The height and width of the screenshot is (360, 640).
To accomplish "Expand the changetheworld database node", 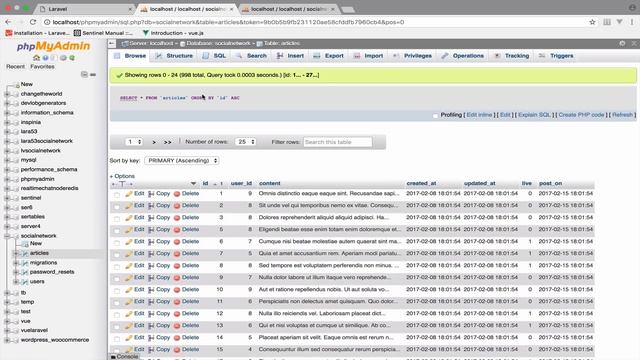I will [7, 94].
